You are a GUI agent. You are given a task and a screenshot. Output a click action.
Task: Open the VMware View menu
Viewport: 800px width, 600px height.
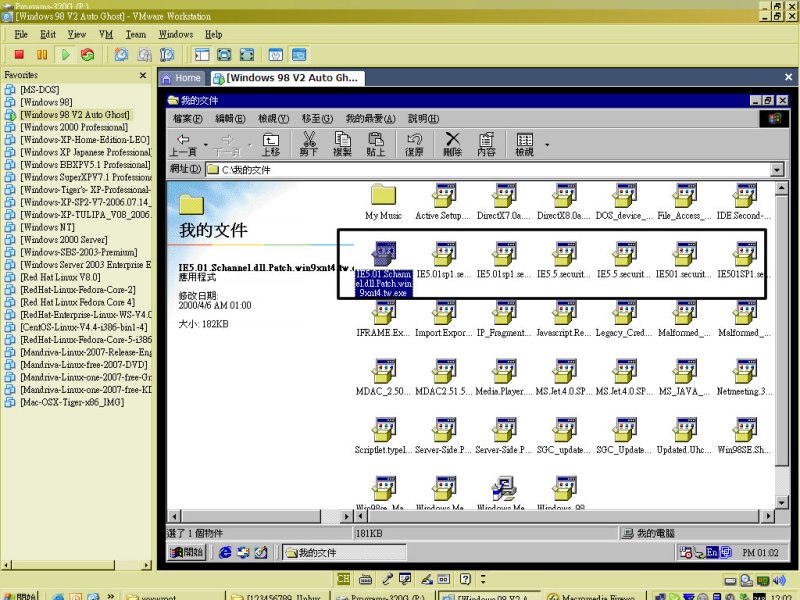(77, 35)
